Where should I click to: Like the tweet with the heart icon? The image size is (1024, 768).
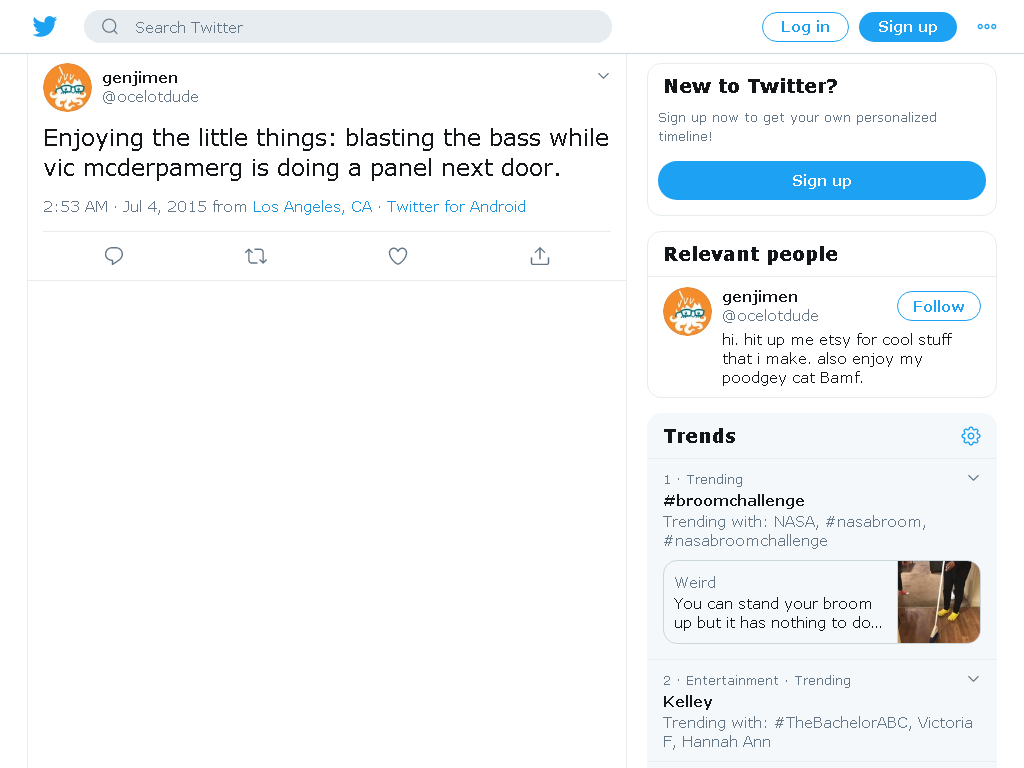[398, 256]
